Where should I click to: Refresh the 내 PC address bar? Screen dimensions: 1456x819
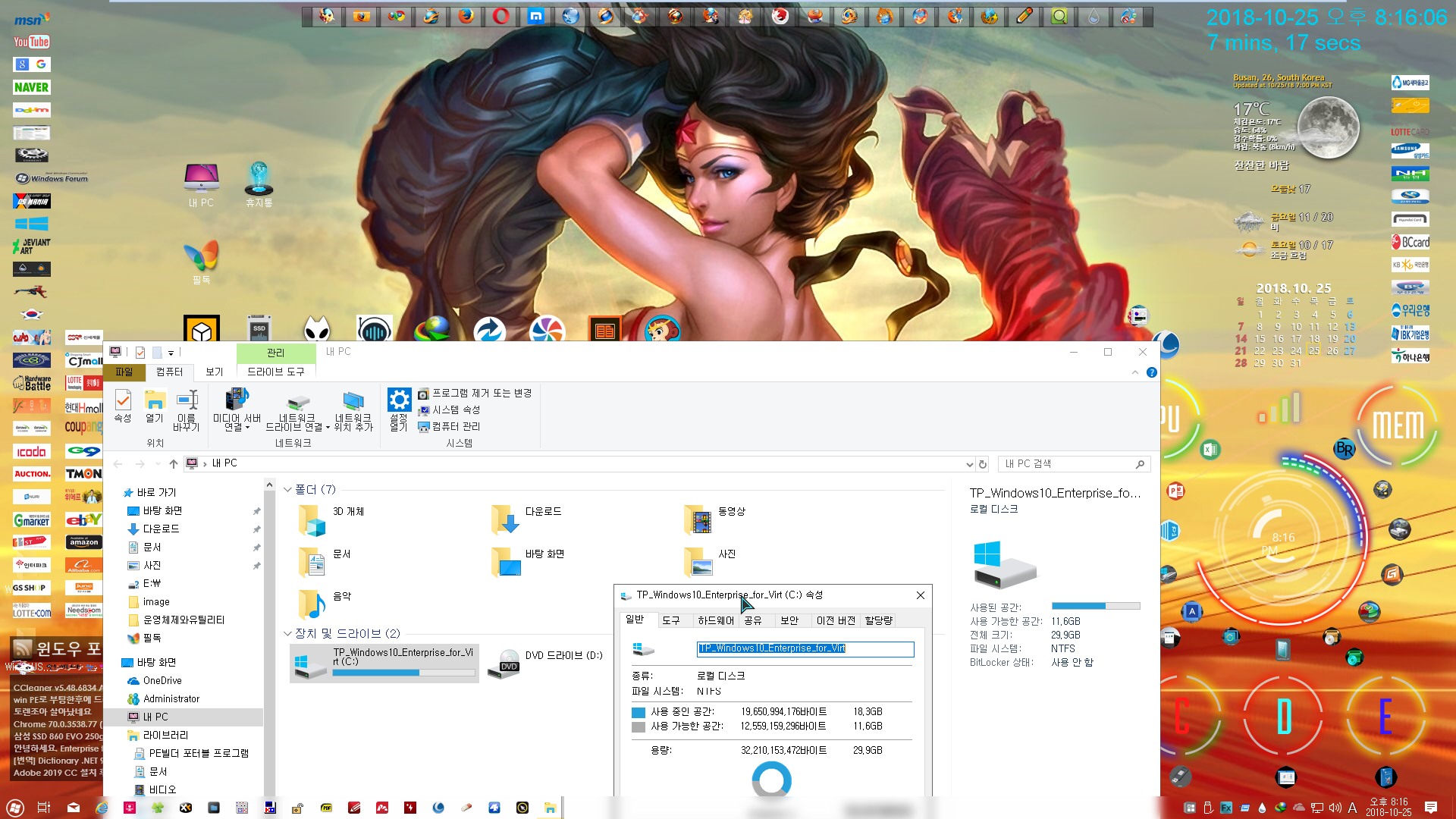pyautogui.click(x=983, y=464)
